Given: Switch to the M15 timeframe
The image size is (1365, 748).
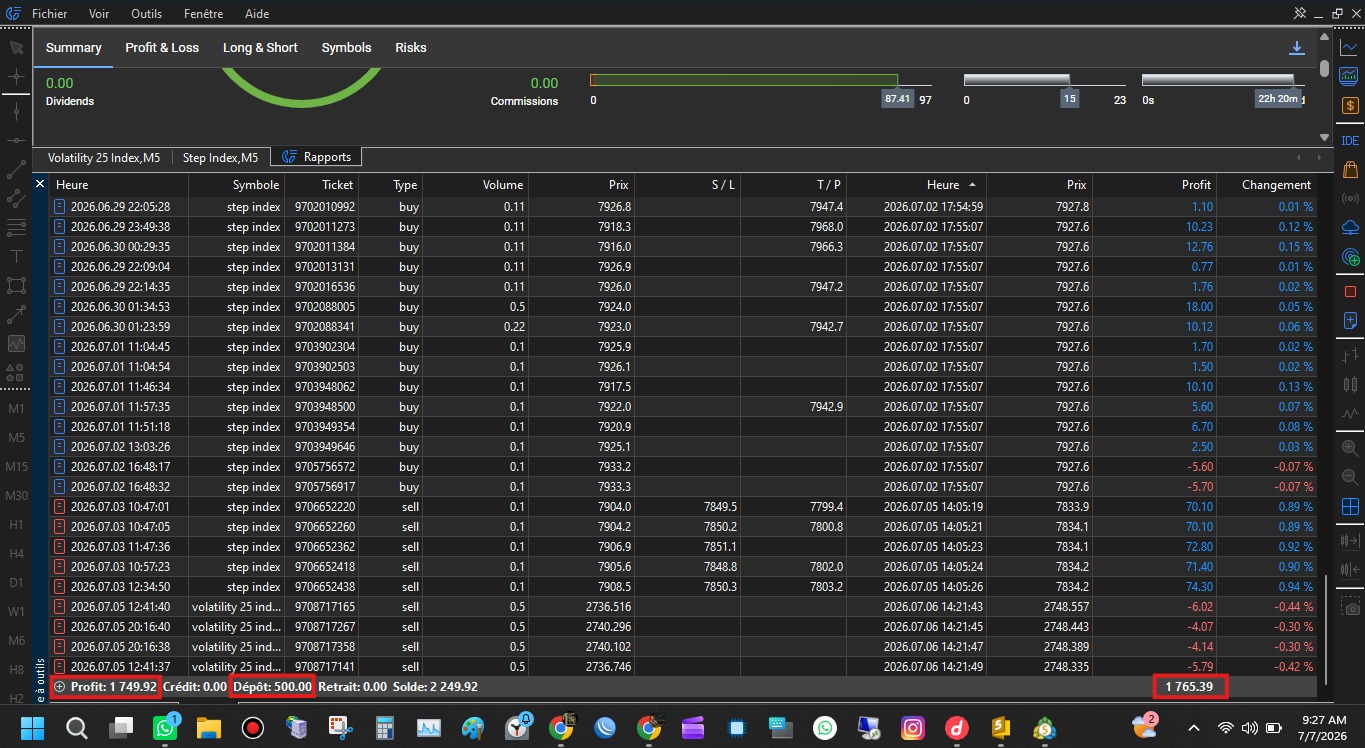Looking at the screenshot, I should [x=16, y=467].
